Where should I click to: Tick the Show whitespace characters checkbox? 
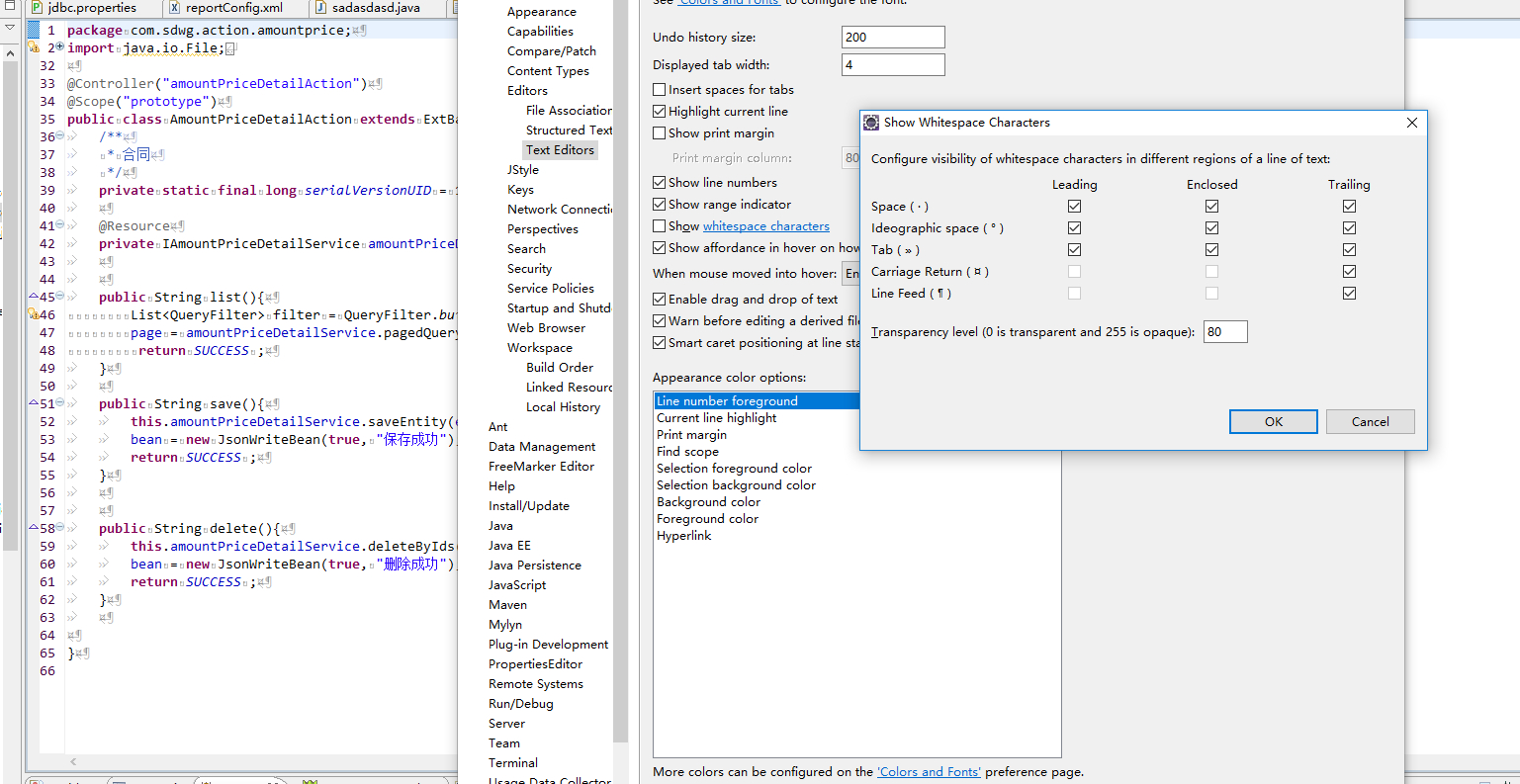click(x=660, y=226)
